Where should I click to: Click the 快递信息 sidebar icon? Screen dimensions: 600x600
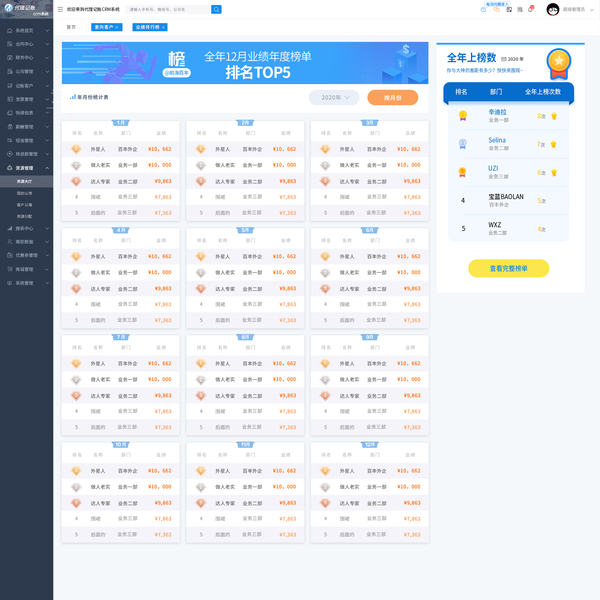pos(10,113)
